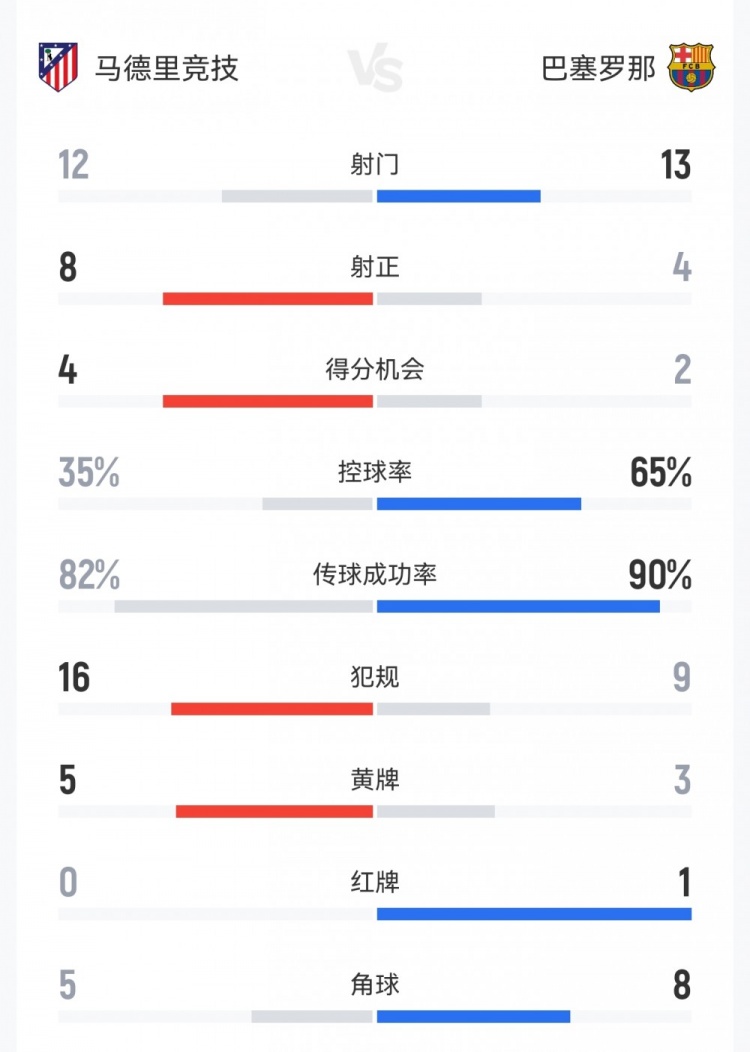Open the 巴塞罗那 team name link

599,69
